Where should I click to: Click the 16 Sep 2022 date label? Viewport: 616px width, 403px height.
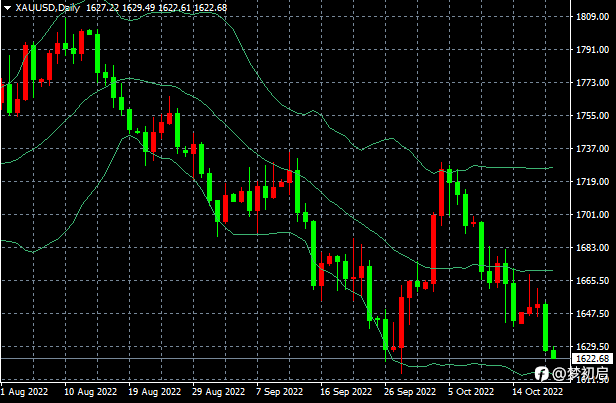(x=346, y=392)
